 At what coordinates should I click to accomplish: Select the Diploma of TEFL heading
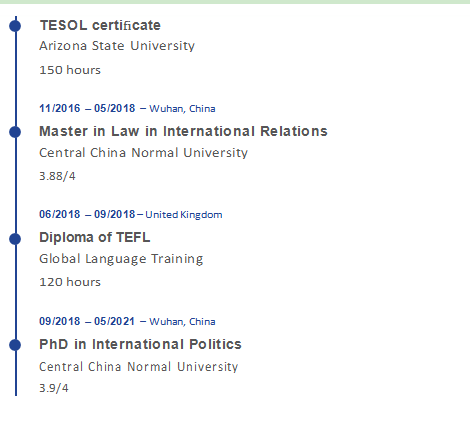click(x=95, y=237)
